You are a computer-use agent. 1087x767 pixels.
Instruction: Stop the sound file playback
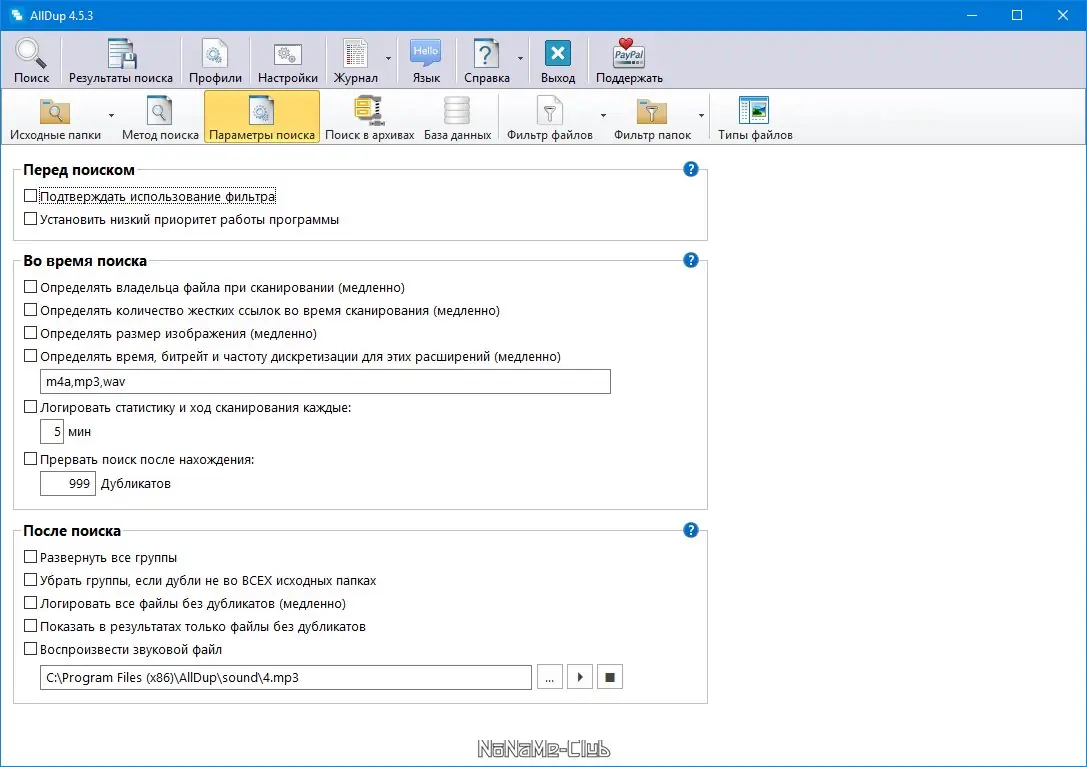click(x=610, y=678)
